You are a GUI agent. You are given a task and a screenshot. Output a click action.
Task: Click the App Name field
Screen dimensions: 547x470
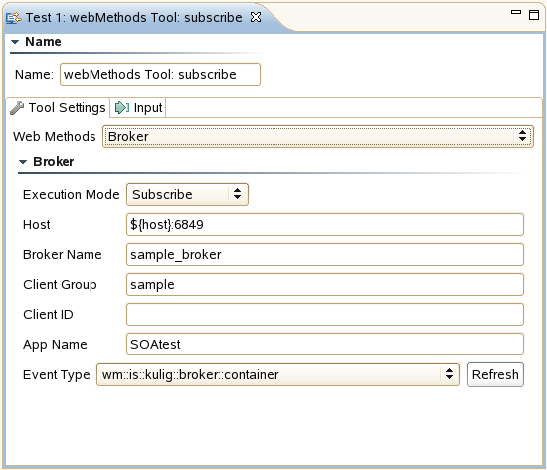coord(325,345)
